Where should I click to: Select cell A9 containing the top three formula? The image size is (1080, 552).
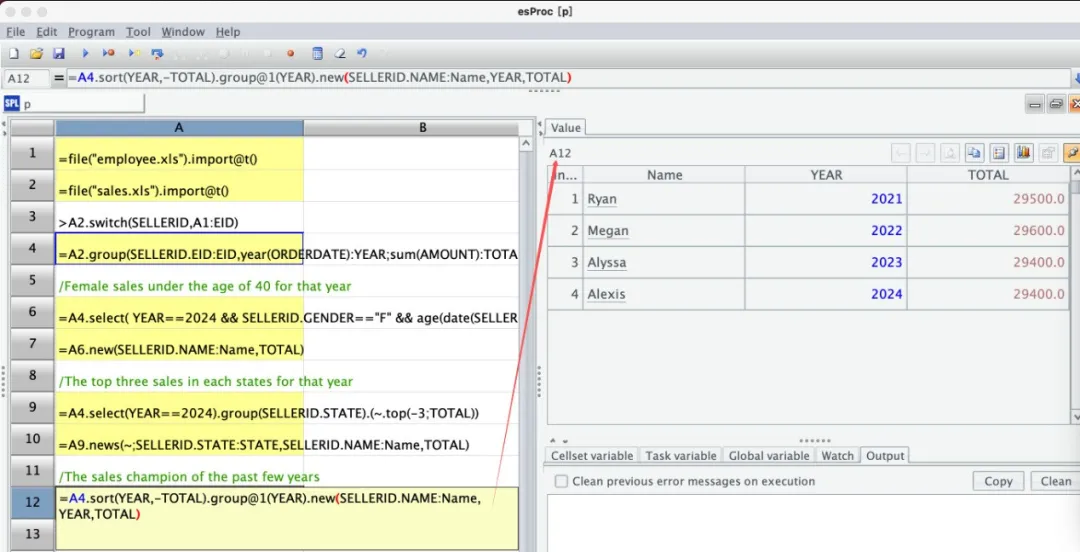[179, 413]
